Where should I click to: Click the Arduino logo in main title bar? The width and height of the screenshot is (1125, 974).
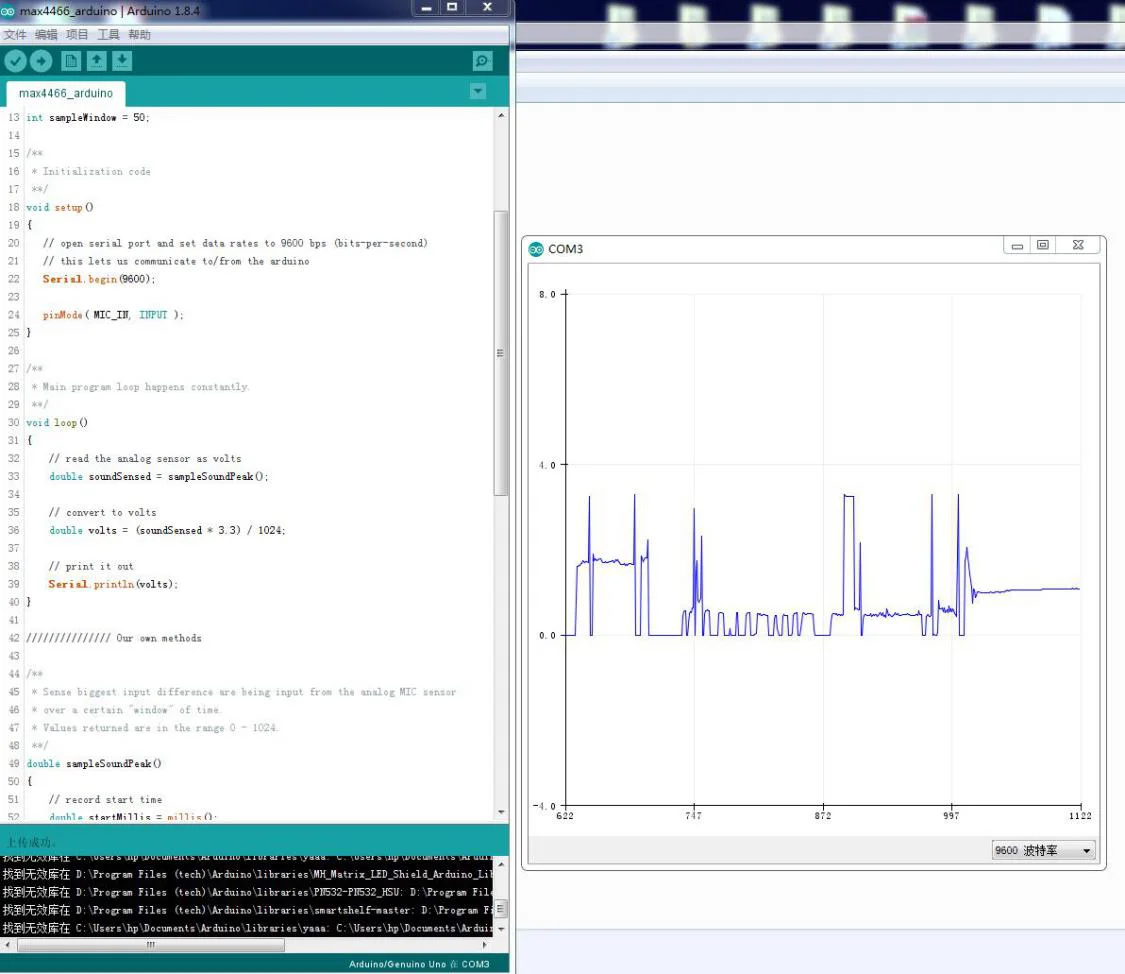point(9,9)
